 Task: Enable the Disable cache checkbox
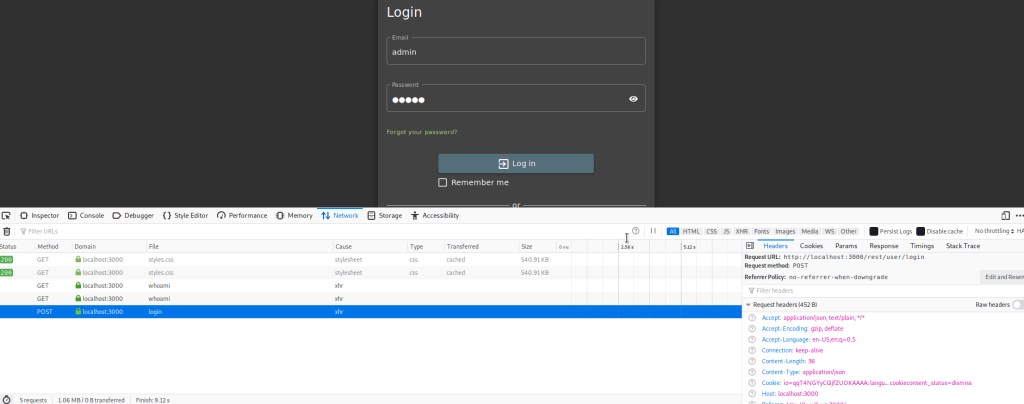point(920,231)
